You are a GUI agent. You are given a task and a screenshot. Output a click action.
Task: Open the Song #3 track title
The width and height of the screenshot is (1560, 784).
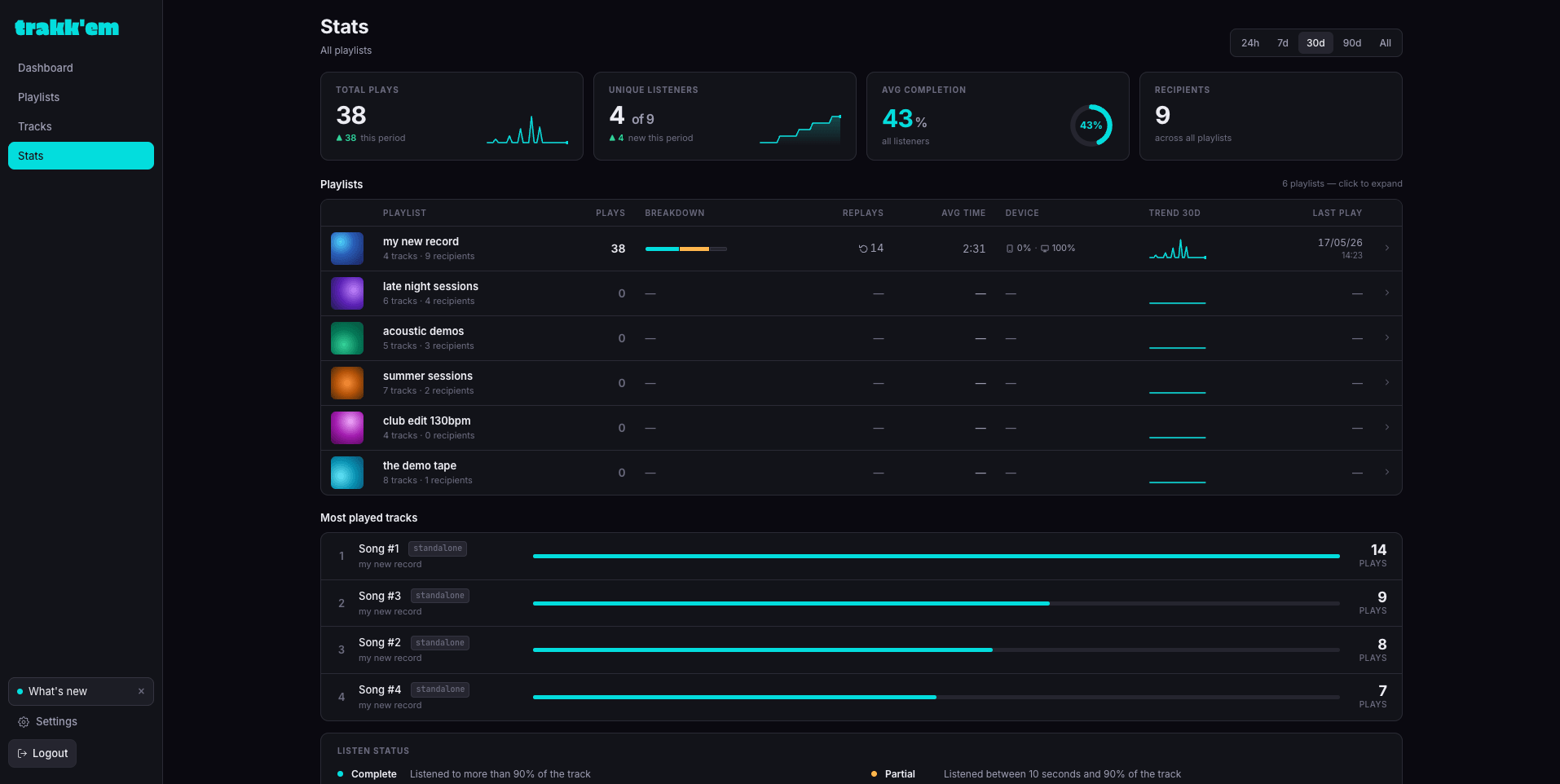pos(380,596)
